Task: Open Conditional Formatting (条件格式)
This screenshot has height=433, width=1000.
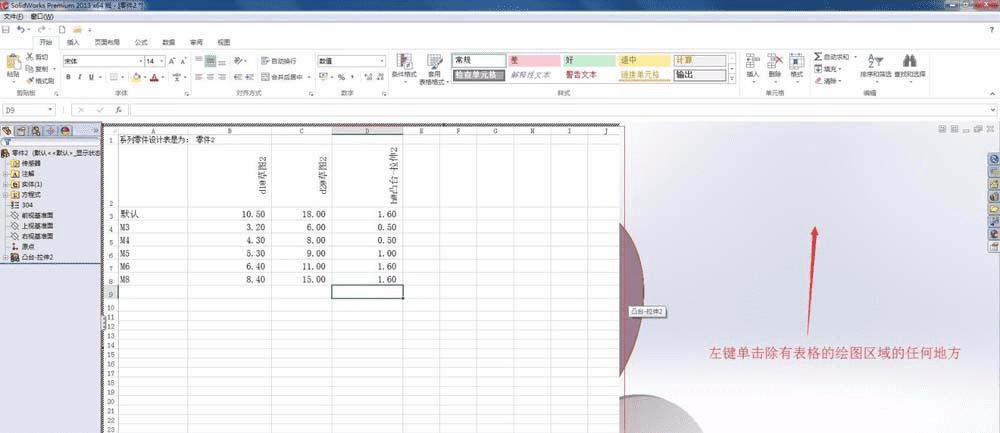Action: click(404, 68)
